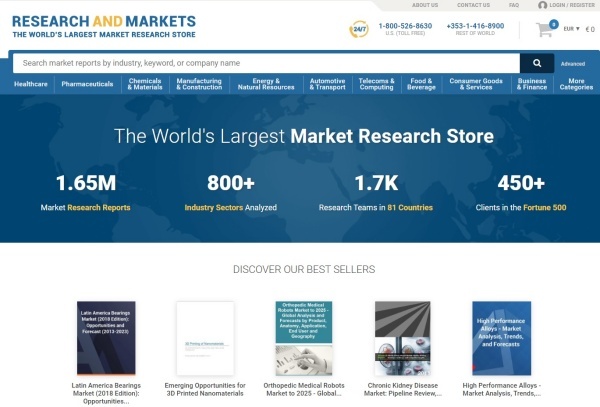This screenshot has width=600, height=407.
Task: Click the cart item count badge
Action: click(553, 24)
